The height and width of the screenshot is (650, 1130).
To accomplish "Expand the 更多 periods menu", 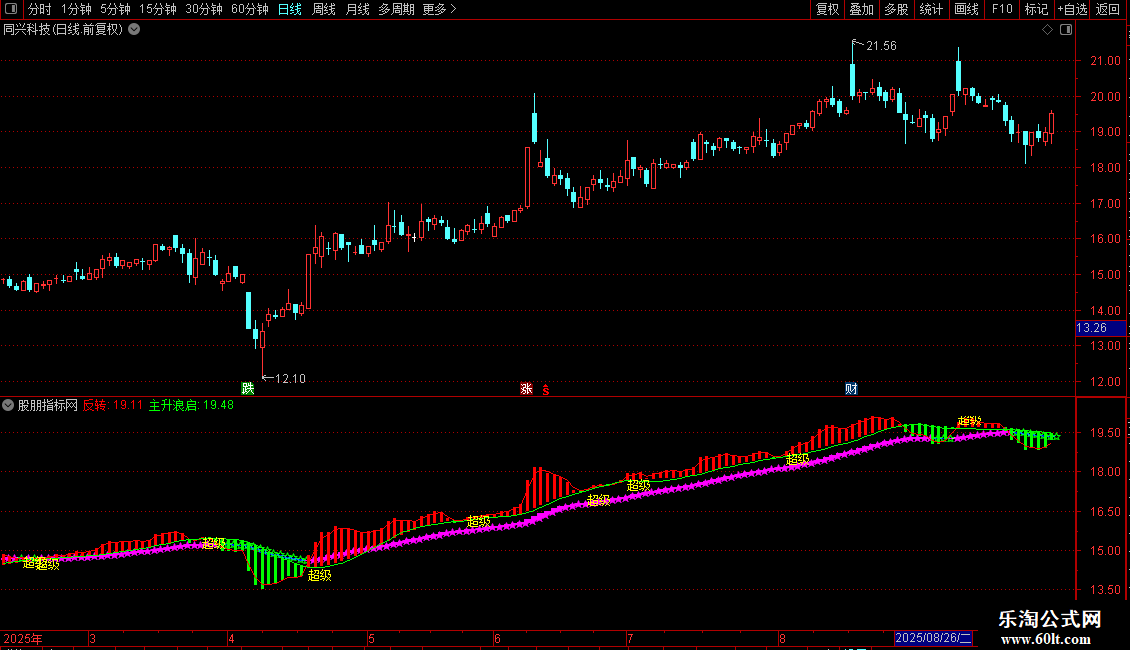I will point(439,9).
